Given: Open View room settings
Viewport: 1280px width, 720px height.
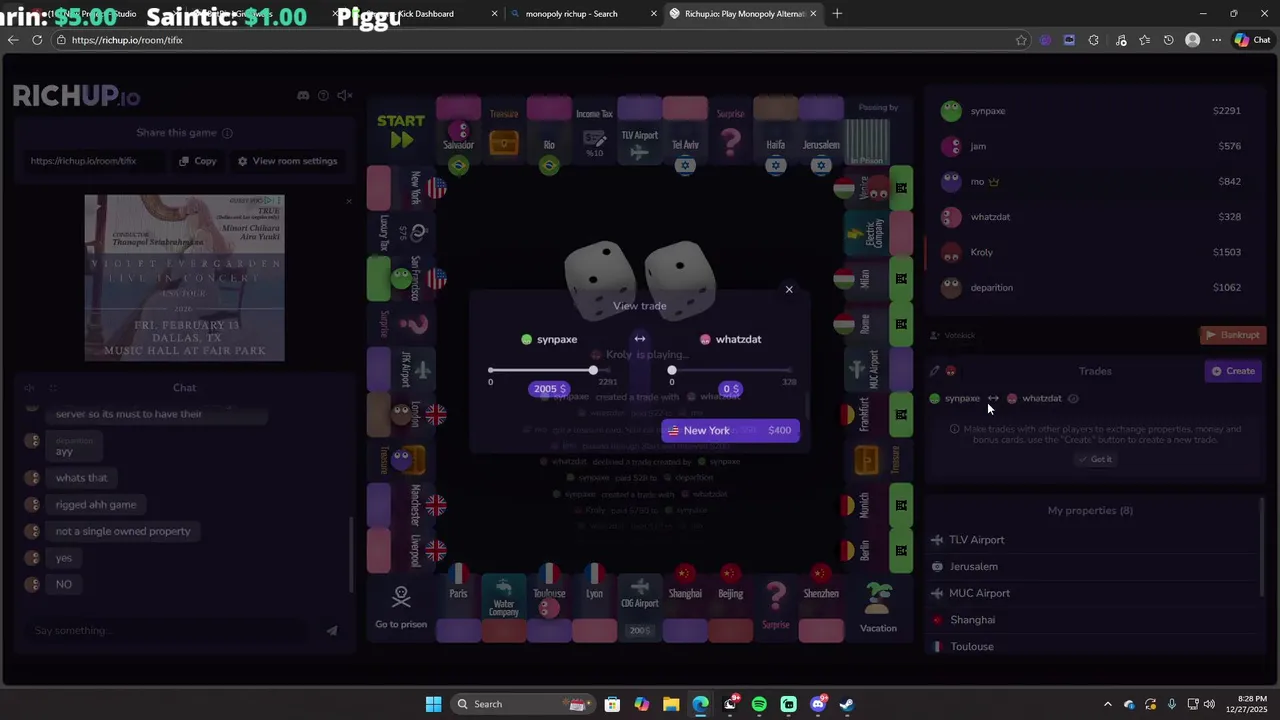Looking at the screenshot, I should click(287, 161).
